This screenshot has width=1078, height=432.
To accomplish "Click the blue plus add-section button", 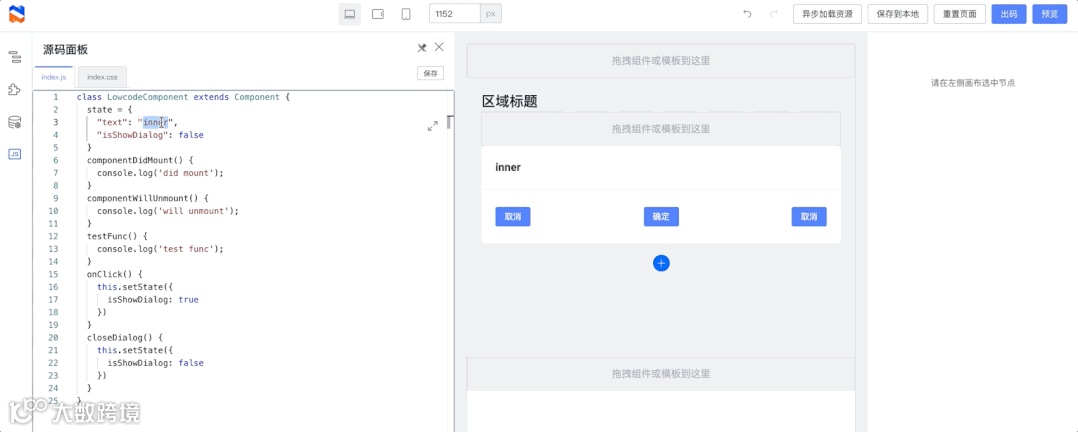I will (661, 263).
